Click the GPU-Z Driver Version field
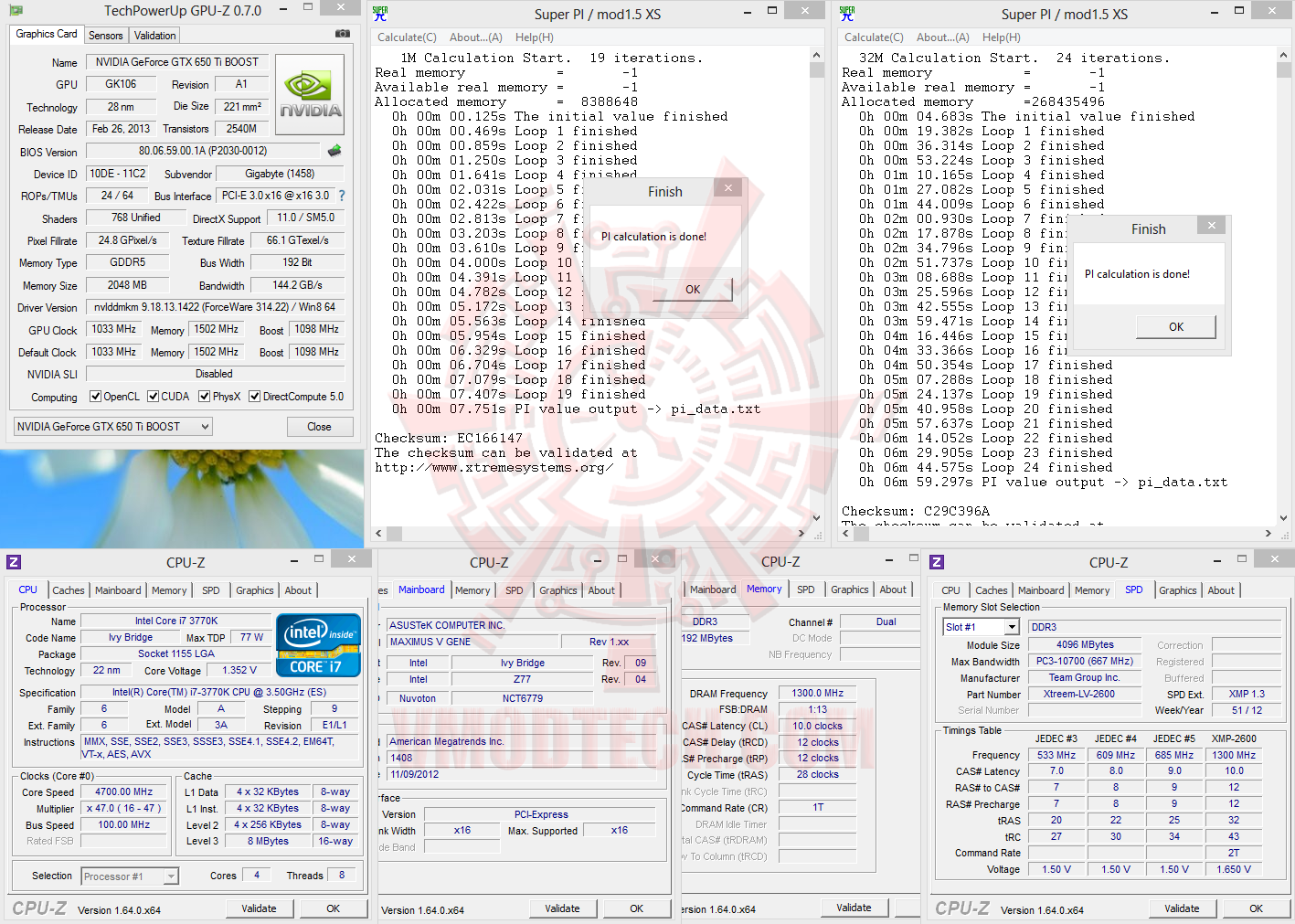 [215, 307]
